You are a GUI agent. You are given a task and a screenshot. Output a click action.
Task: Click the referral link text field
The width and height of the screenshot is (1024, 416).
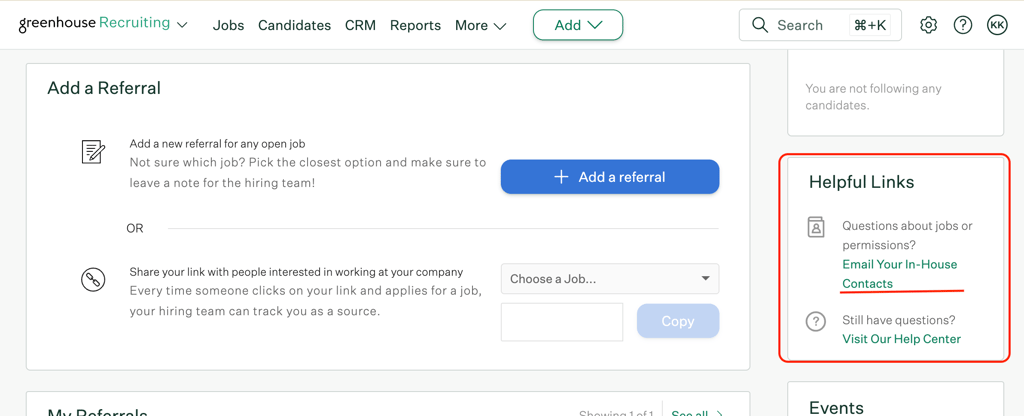tap(562, 322)
